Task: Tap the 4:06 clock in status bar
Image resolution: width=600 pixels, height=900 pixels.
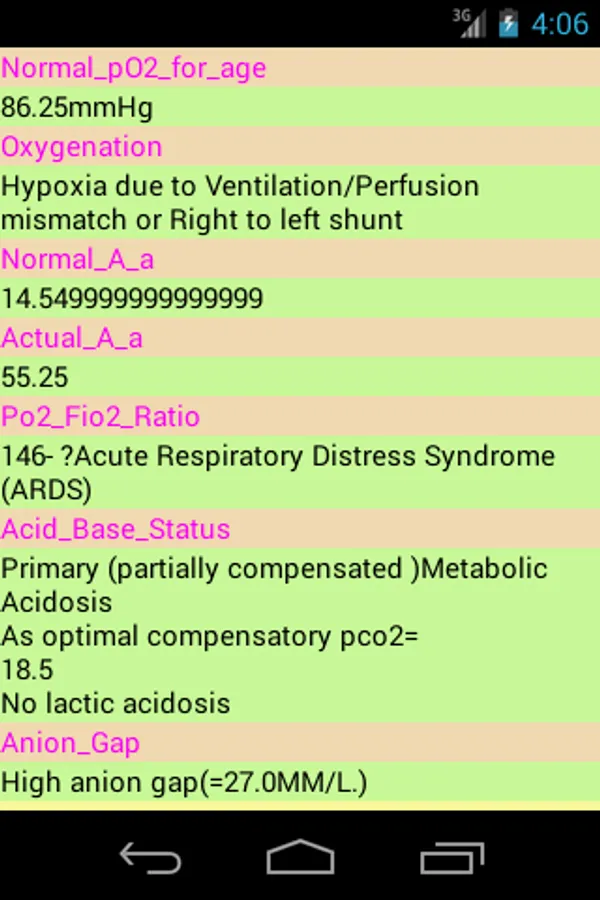Action: 559,23
